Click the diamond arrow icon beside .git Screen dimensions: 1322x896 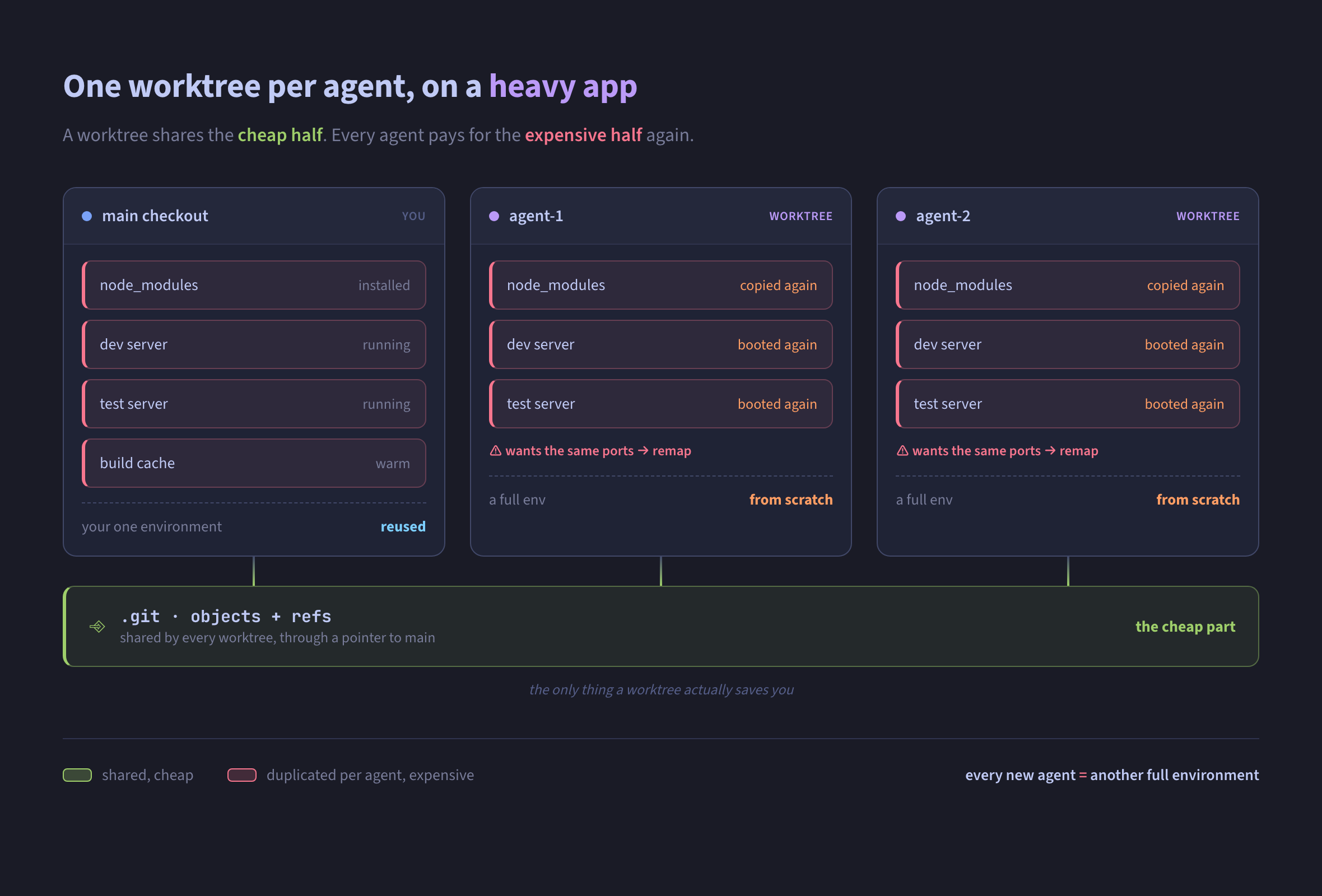point(97,627)
